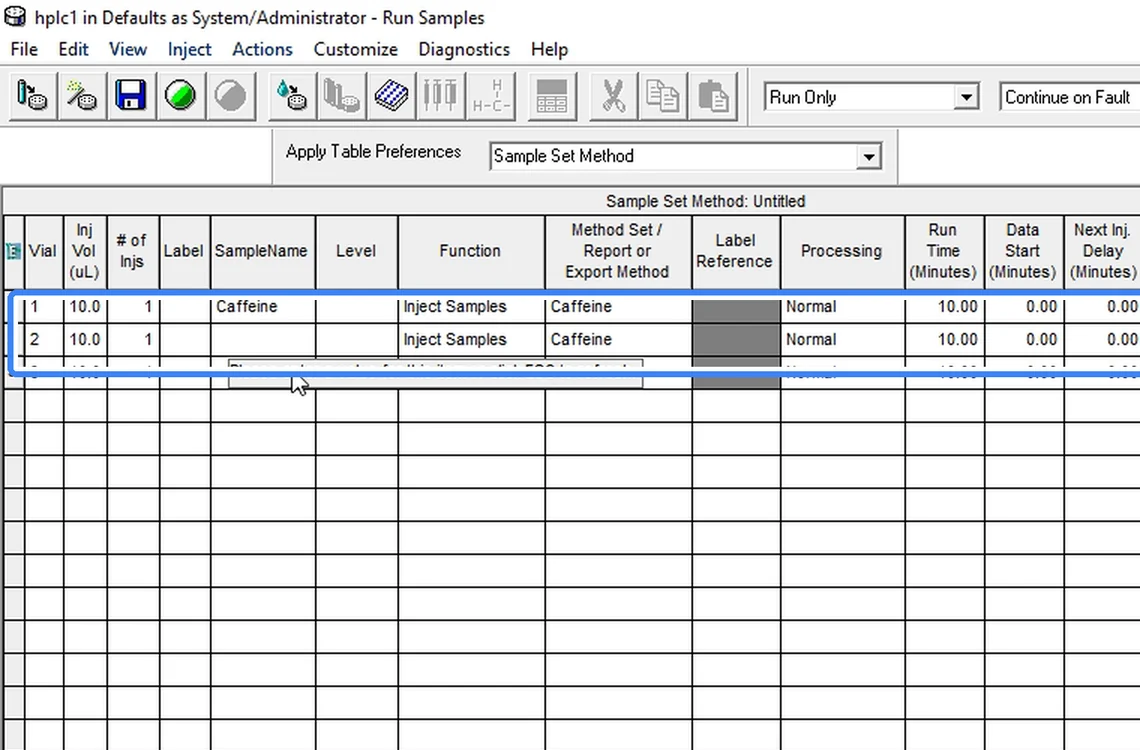Image resolution: width=1140 pixels, height=750 pixels.
Task: Click the load sample set method icon
Action: point(32,96)
